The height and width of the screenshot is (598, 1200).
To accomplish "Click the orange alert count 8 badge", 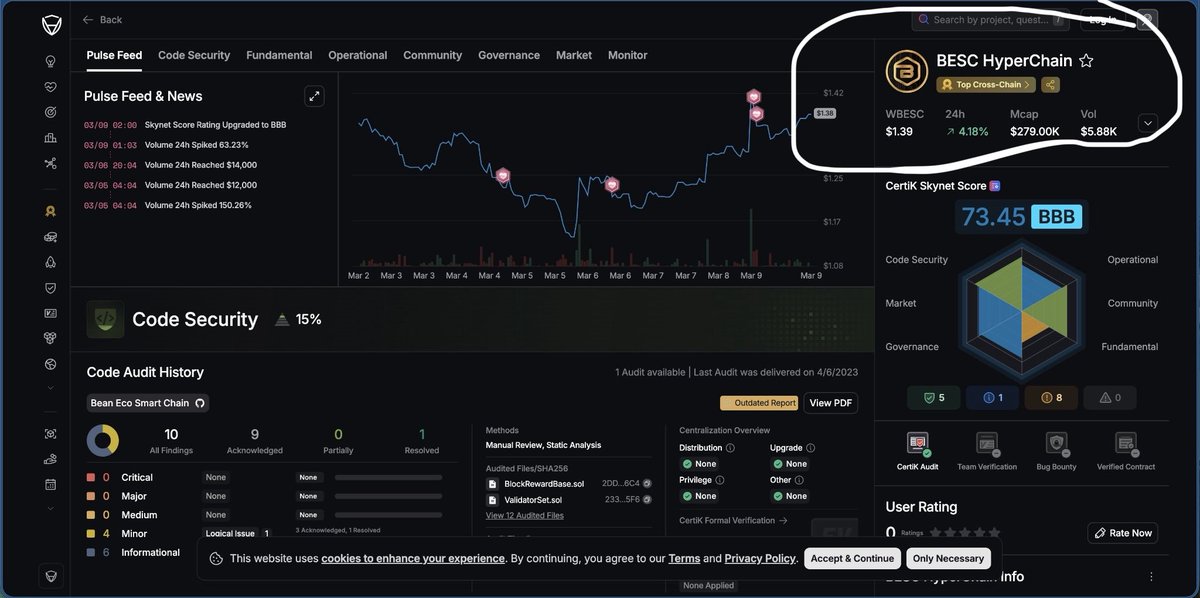I will 1050,398.
